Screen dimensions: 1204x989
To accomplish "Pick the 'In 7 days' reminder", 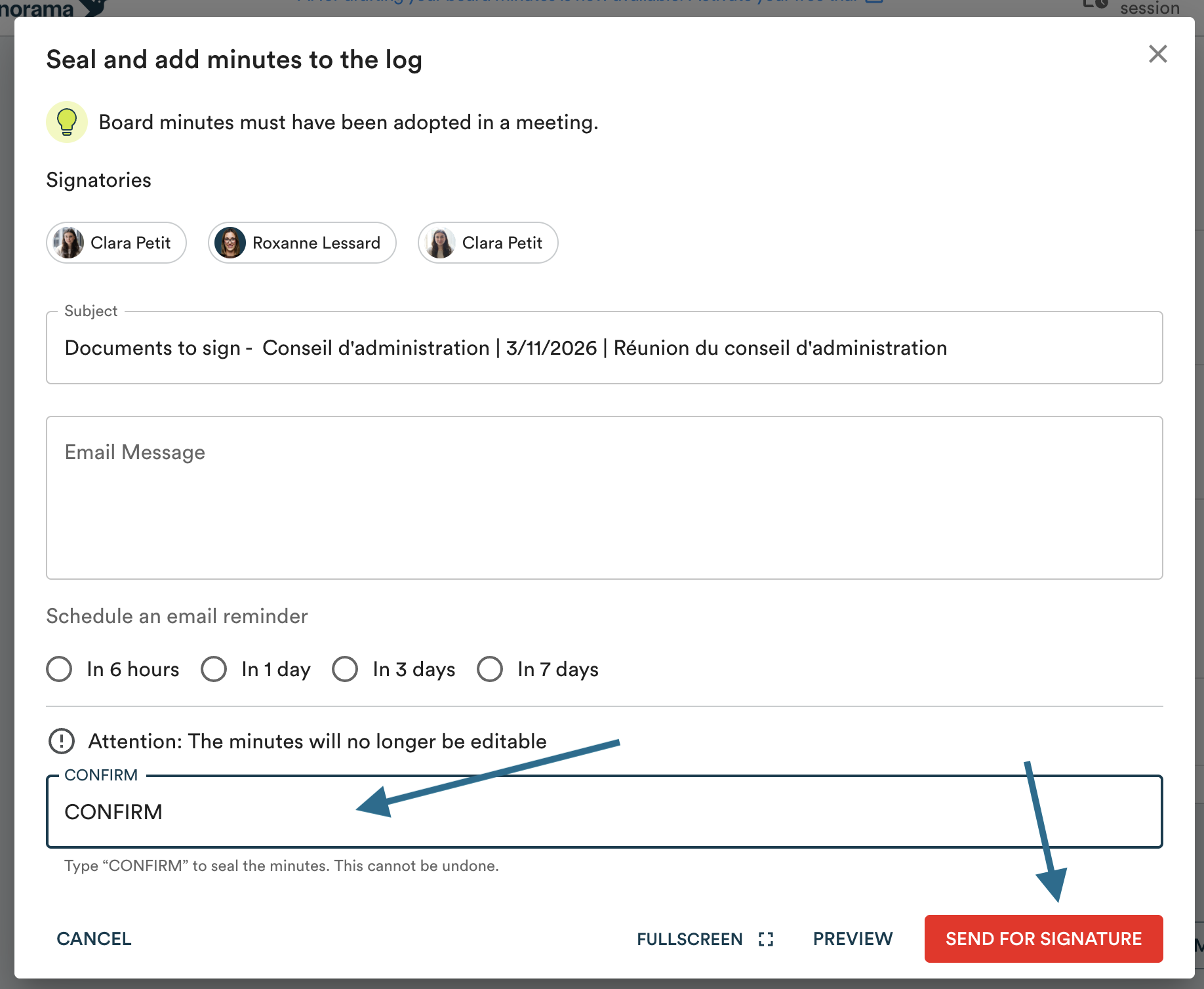I will pyautogui.click(x=490, y=669).
